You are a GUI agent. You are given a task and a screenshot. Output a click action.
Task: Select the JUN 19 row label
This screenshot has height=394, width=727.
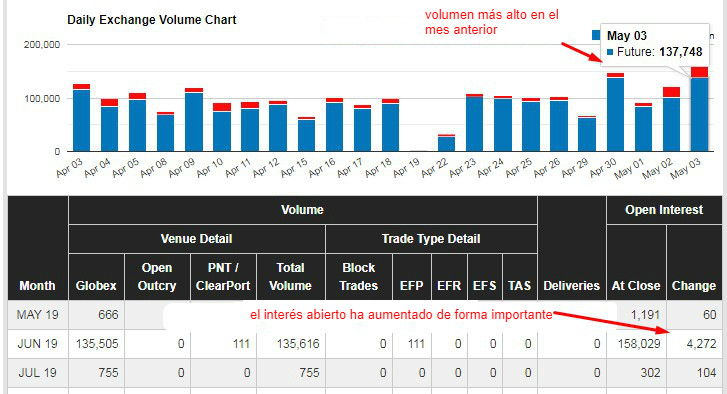tap(38, 344)
